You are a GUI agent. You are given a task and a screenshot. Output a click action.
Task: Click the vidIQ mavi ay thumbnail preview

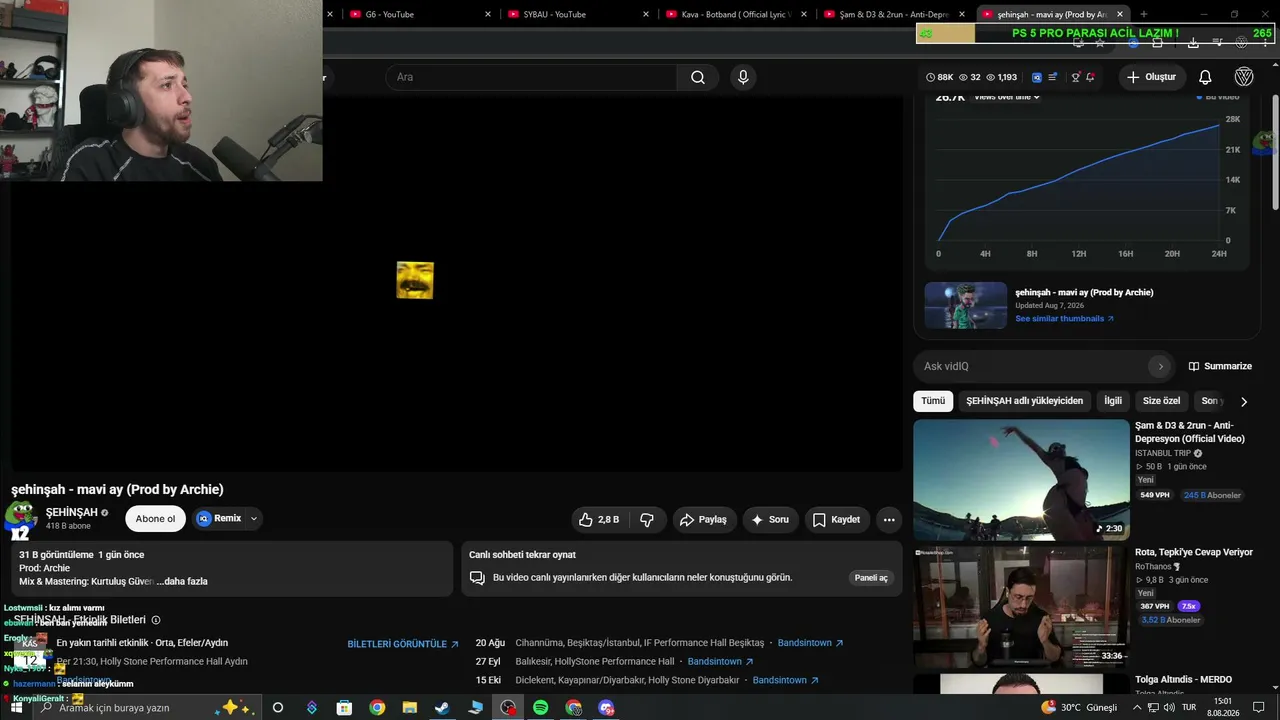click(x=966, y=306)
